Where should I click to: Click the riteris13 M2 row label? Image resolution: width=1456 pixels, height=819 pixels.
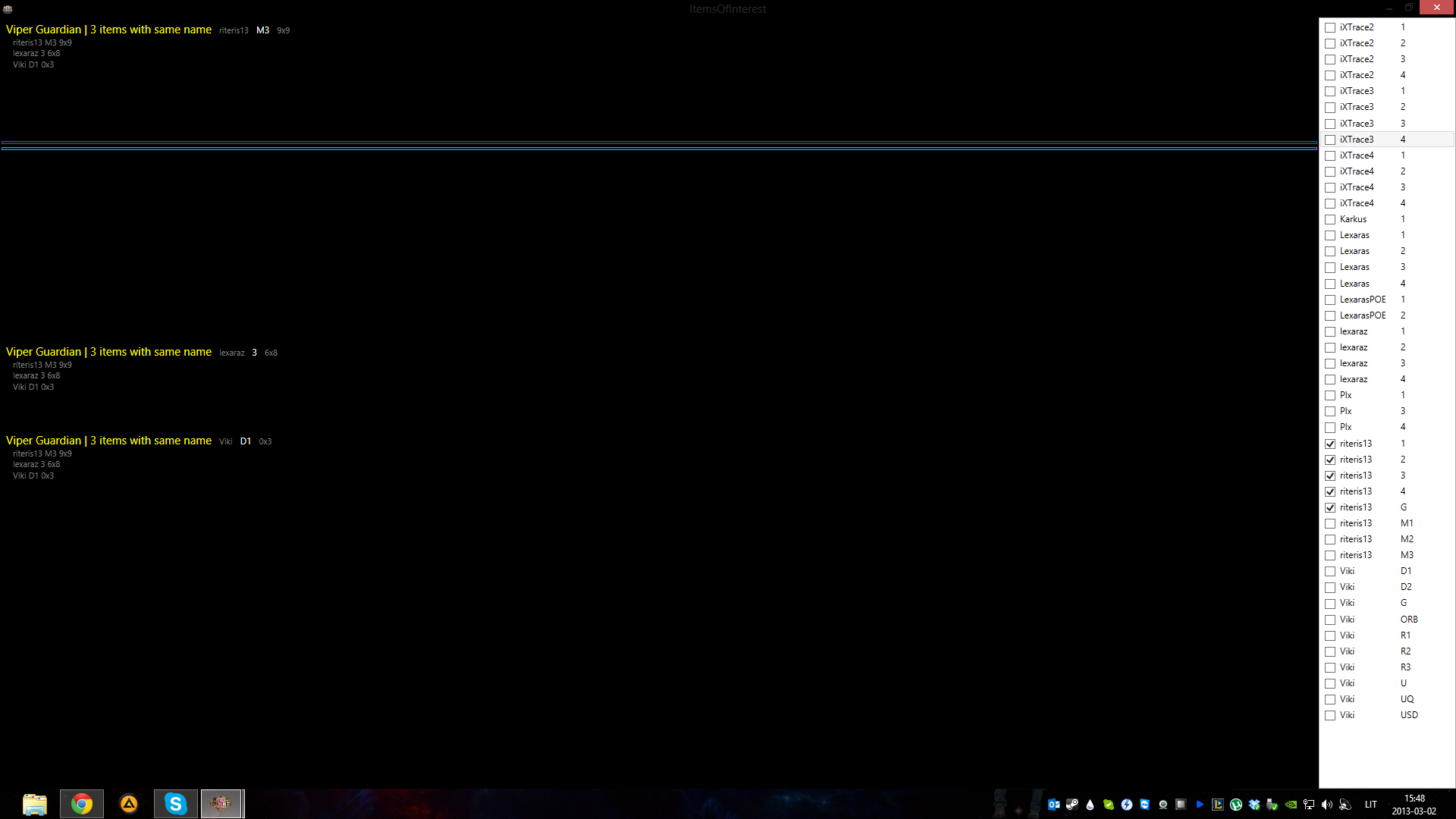[x=1356, y=539]
